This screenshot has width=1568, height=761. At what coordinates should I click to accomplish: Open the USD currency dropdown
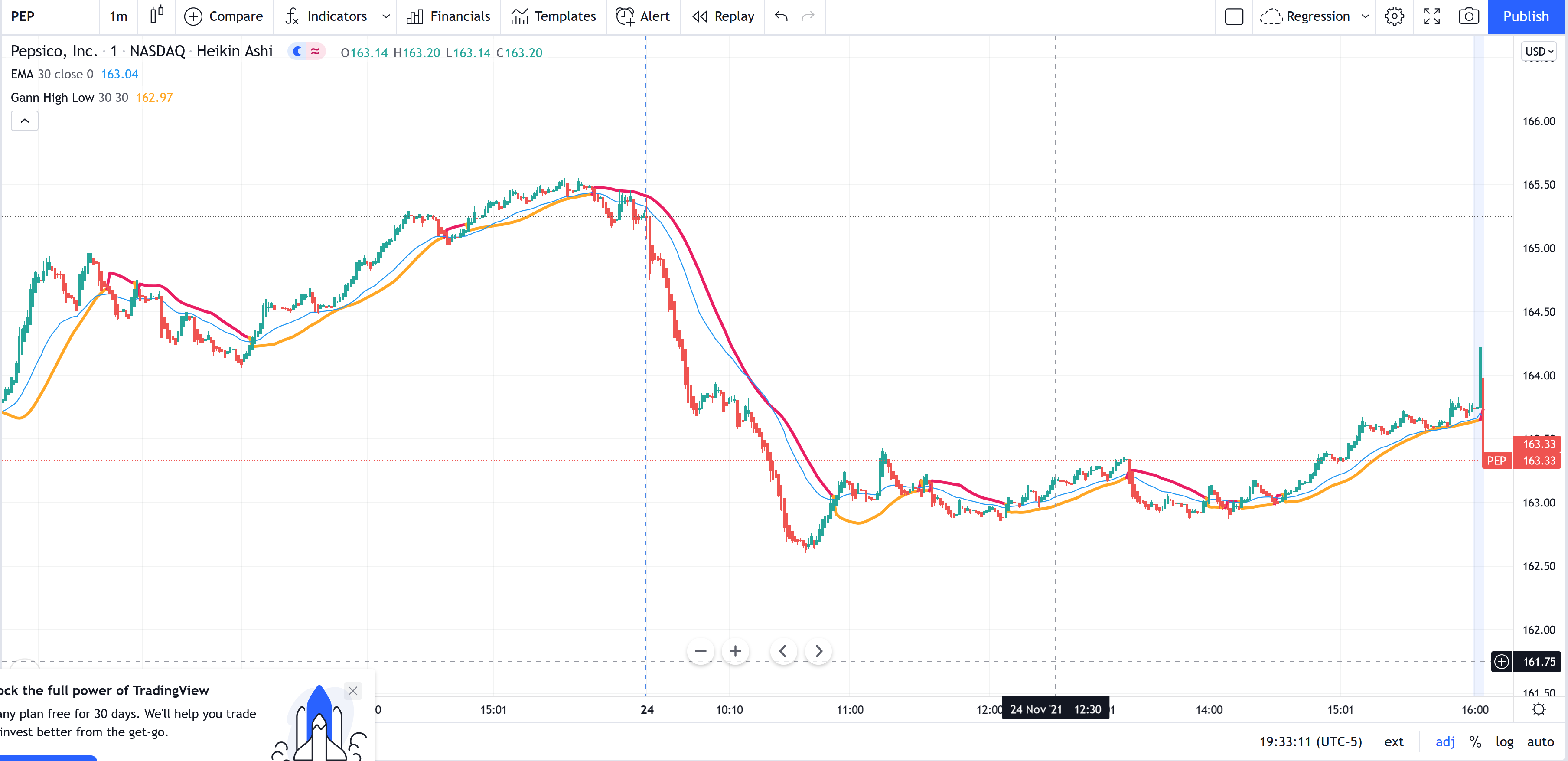pyautogui.click(x=1539, y=52)
